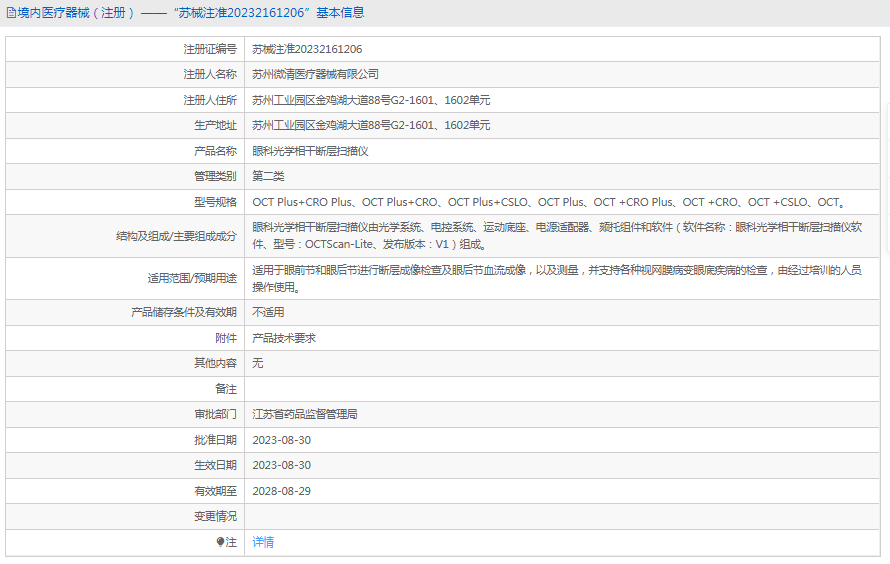Click the page heading 基本信息 title
Viewport: 890px width, 564px height.
[x=340, y=12]
